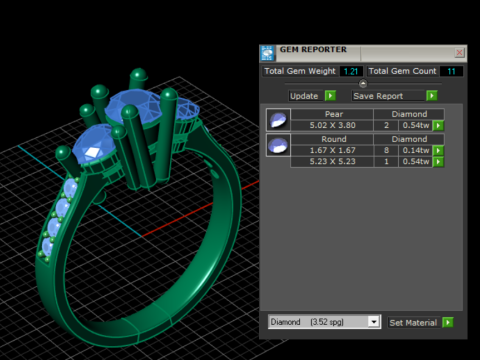
Task: Click the quantity 2 cell in Pear row
Action: (386, 125)
